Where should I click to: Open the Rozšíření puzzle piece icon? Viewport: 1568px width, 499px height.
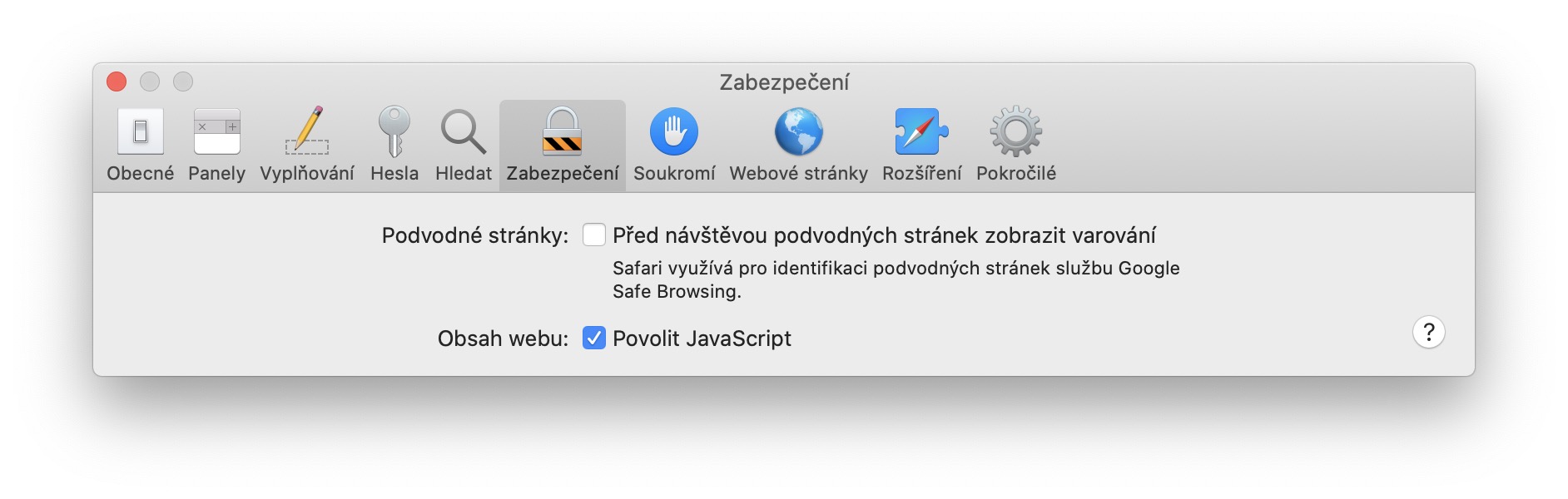point(921,131)
